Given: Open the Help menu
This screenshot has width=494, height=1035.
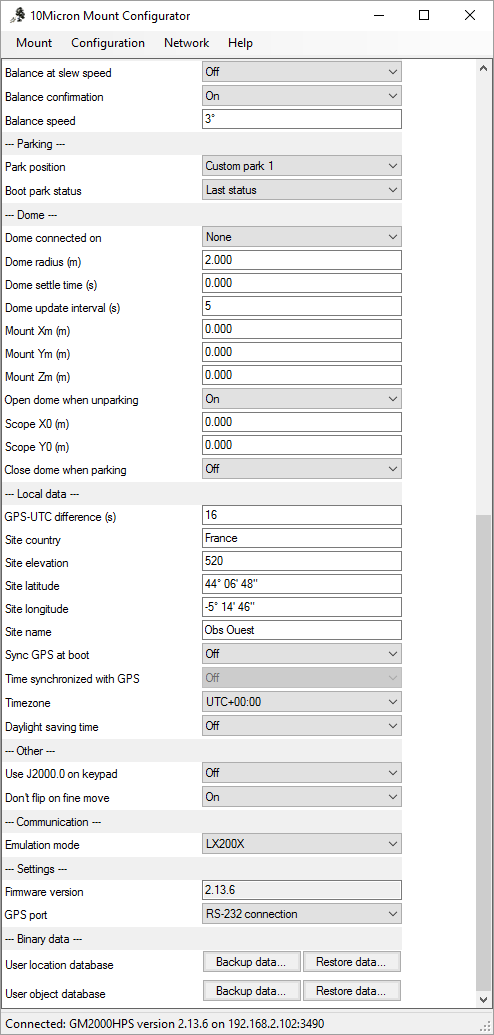Looking at the screenshot, I should pyautogui.click(x=240, y=43).
